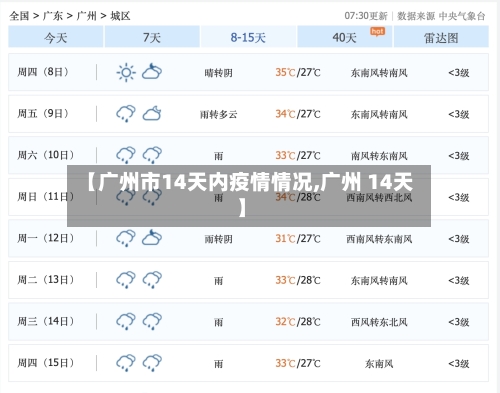Image resolution: width=500 pixels, height=393 pixels.
Task: Select the 周一（12日）date label
Action: pyautogui.click(x=46, y=238)
